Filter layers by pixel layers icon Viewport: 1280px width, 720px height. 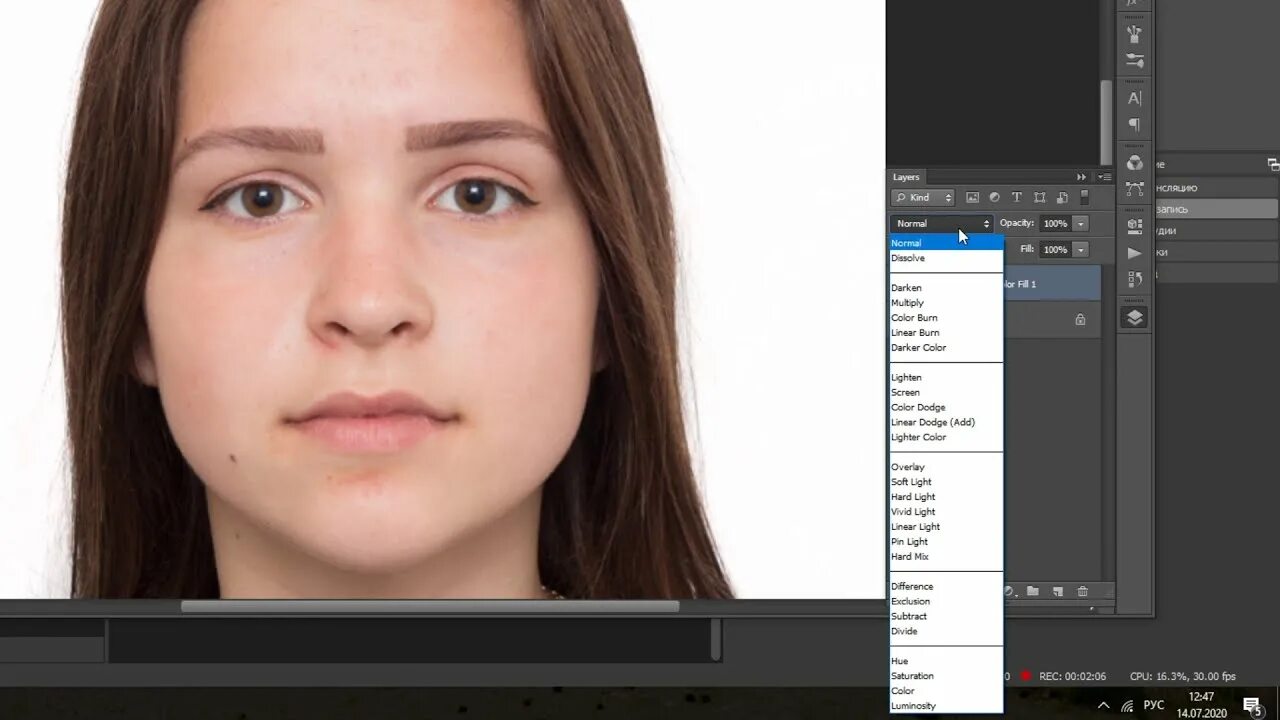(972, 198)
